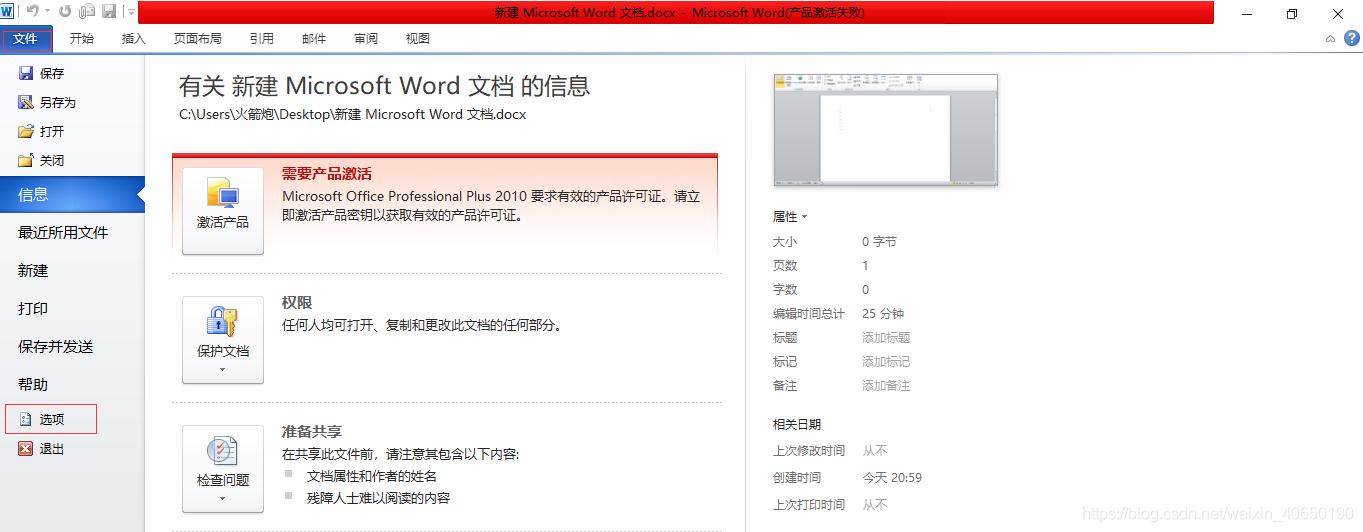The width and height of the screenshot is (1363, 532).
Task: Click the 编辑时间总计 value '25 分钟'
Action: [x=883, y=314]
